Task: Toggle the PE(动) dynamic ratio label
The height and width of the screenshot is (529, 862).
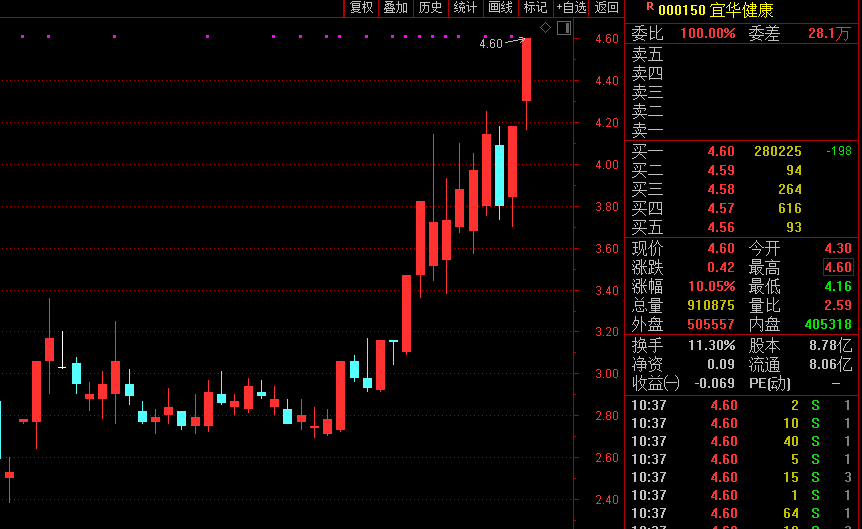Action: (x=769, y=383)
